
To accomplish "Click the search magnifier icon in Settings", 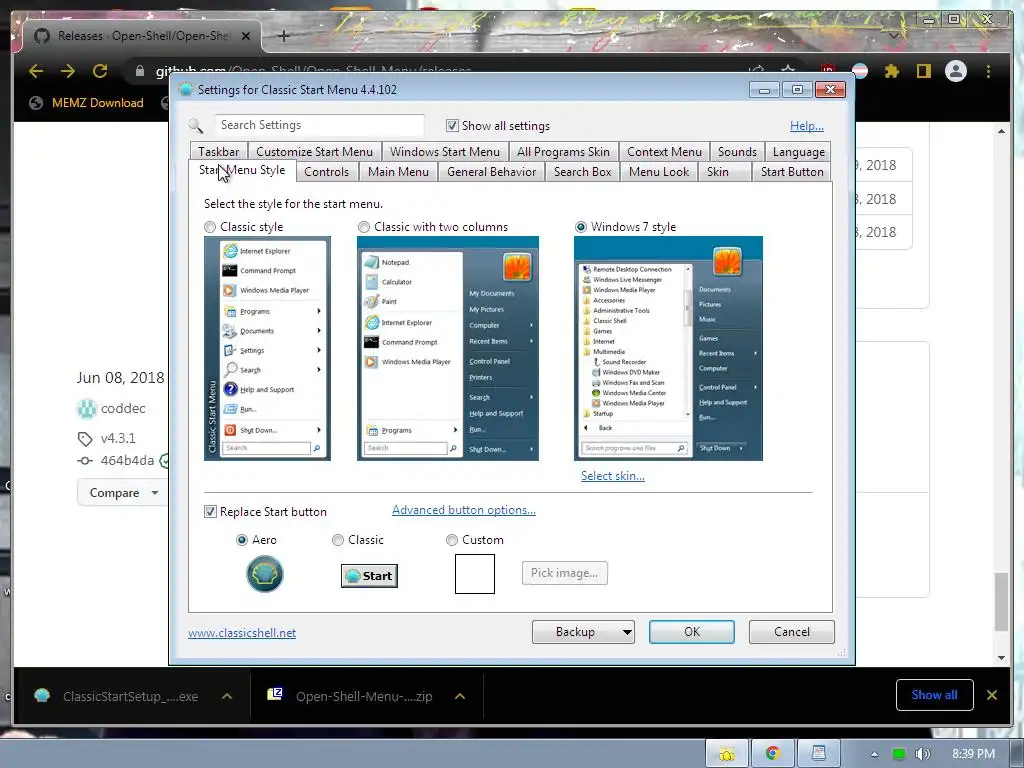I will [x=195, y=125].
